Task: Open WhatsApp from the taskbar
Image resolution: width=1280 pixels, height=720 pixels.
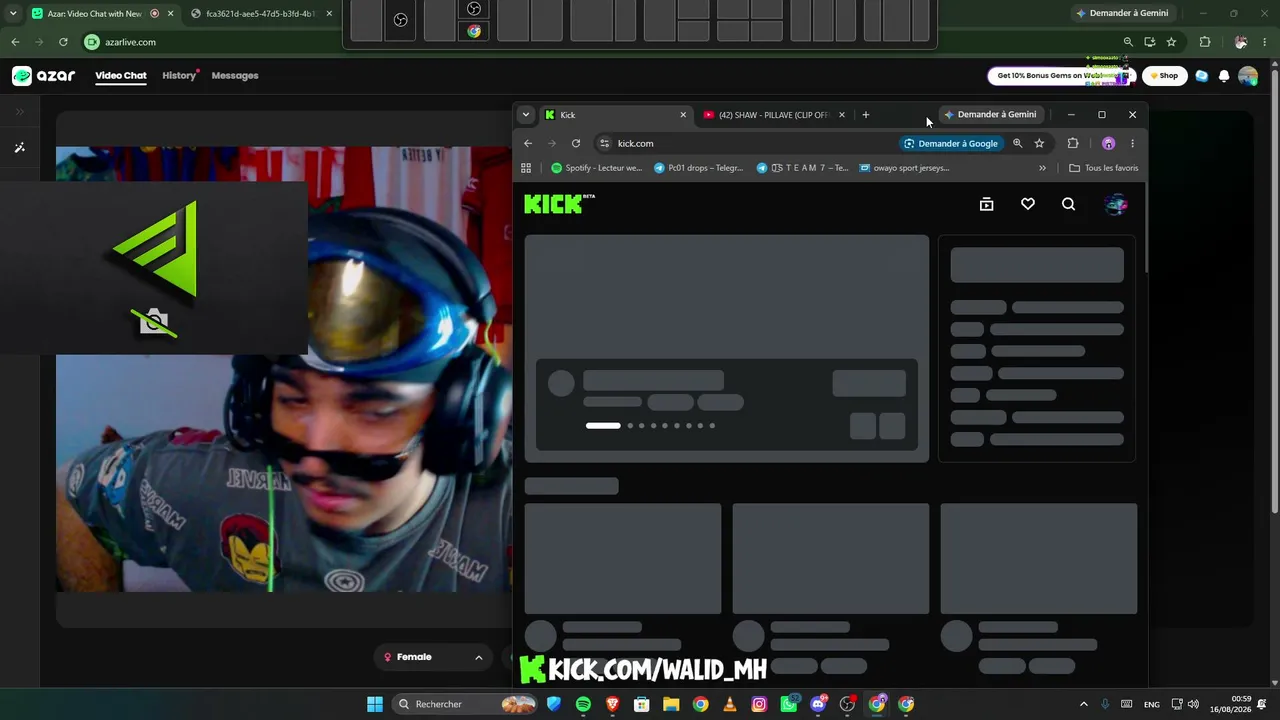Action: coord(789,704)
